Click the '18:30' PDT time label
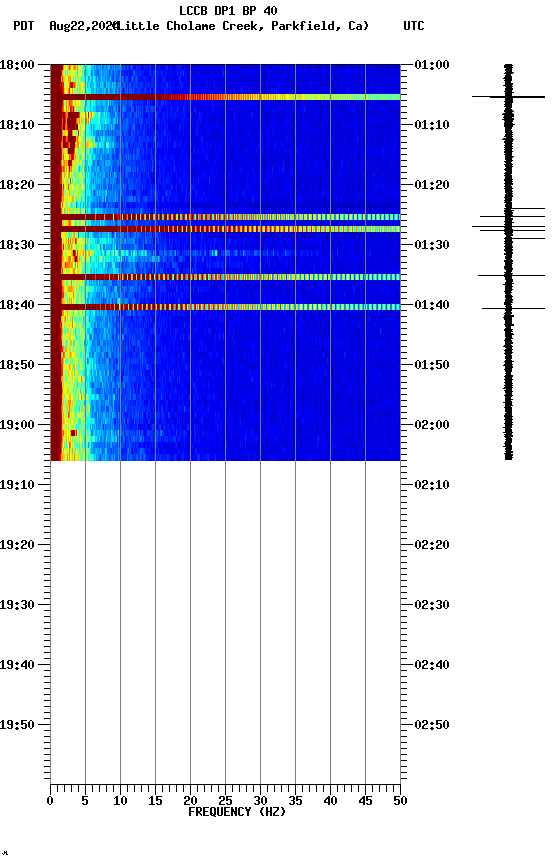The height and width of the screenshot is (864, 552). (x=17, y=245)
